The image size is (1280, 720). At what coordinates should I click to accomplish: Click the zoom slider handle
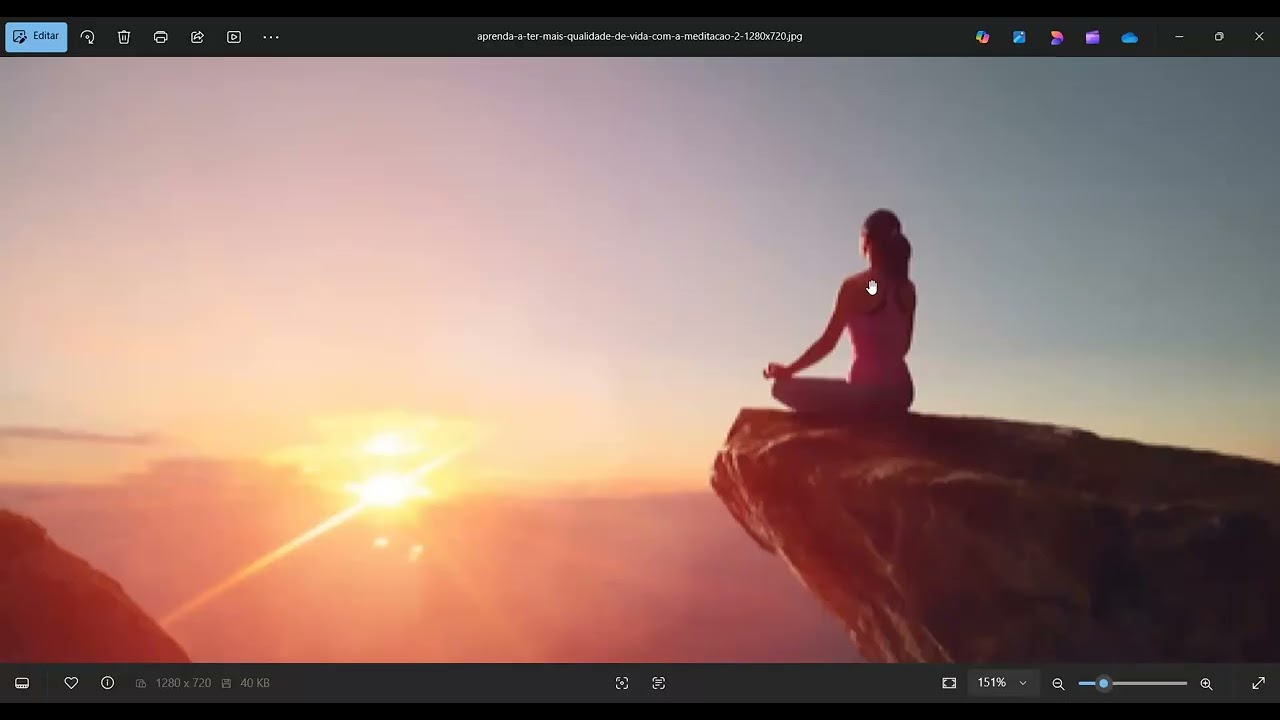point(1103,683)
